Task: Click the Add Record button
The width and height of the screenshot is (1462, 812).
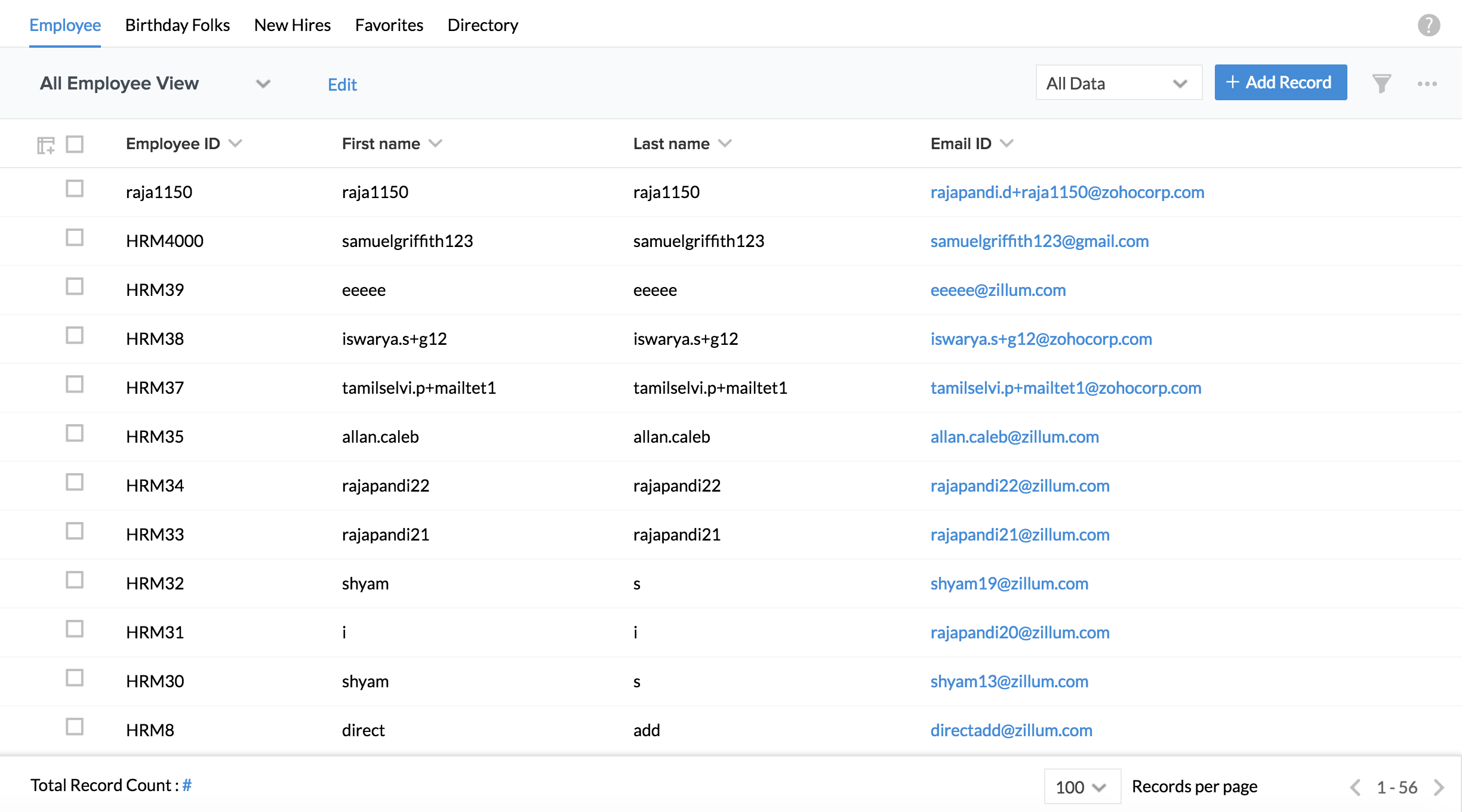Action: (1280, 82)
